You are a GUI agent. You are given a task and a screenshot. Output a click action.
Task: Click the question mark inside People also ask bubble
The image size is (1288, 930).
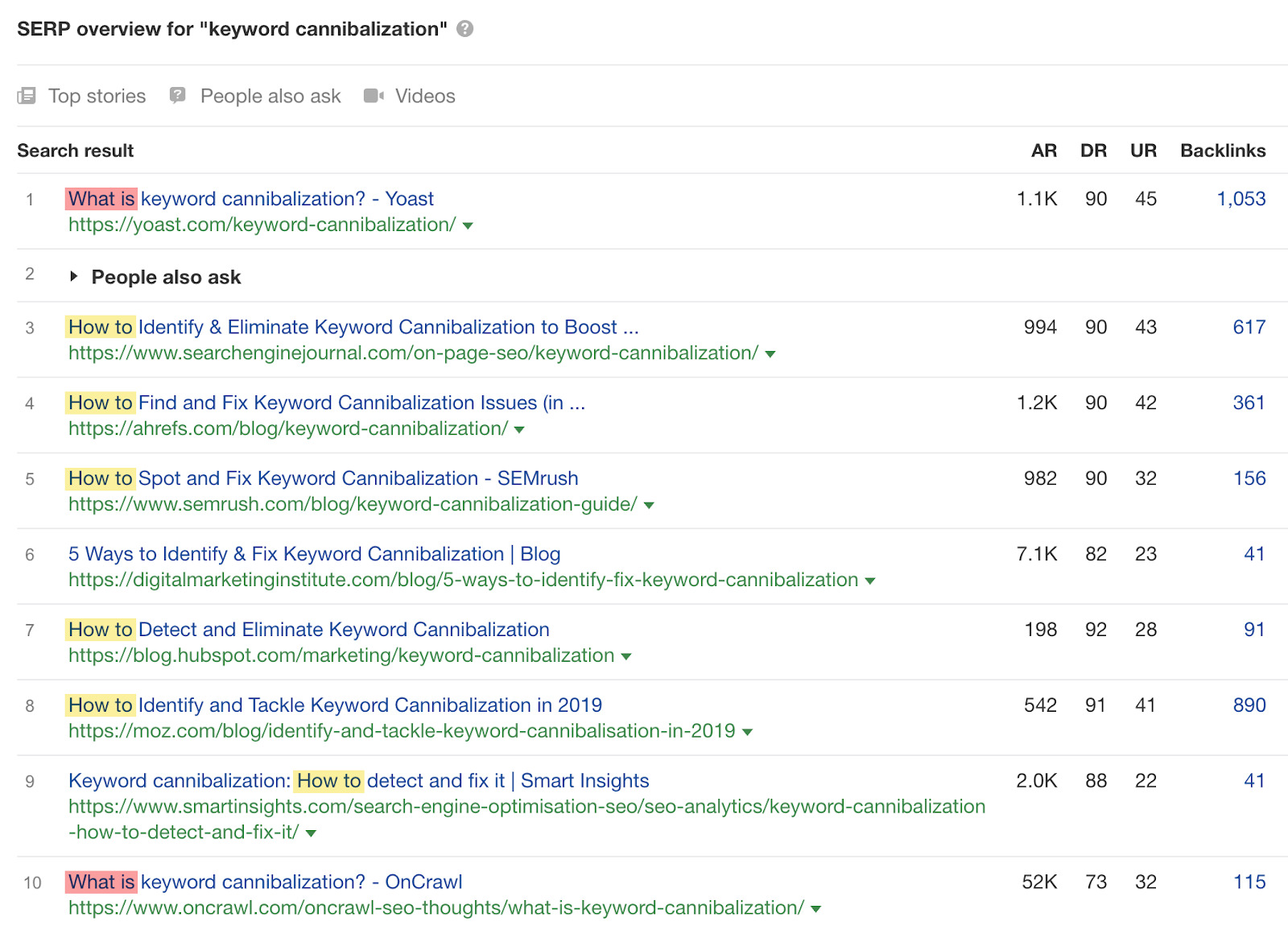(x=177, y=94)
